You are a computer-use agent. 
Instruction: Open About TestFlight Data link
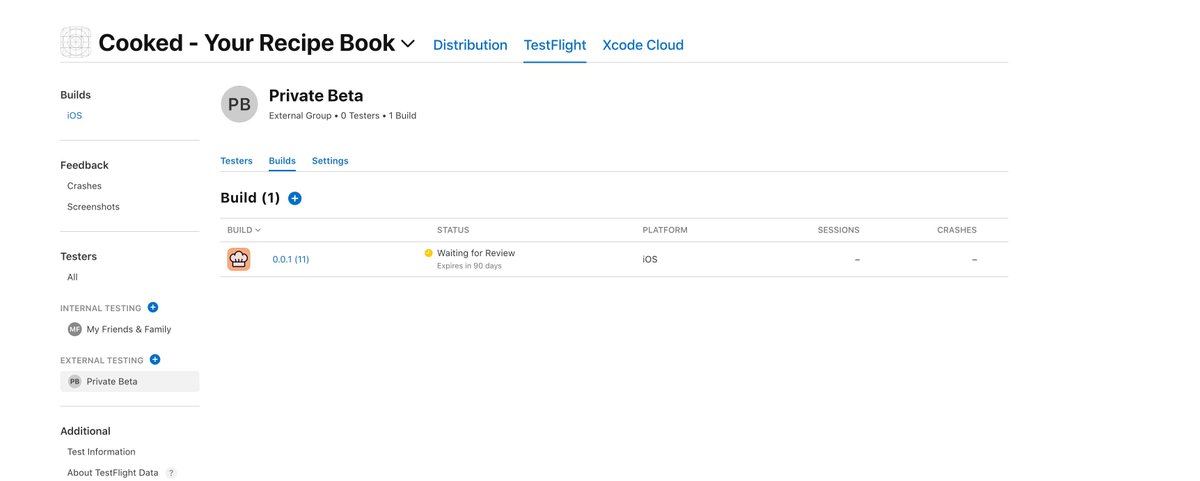112,473
